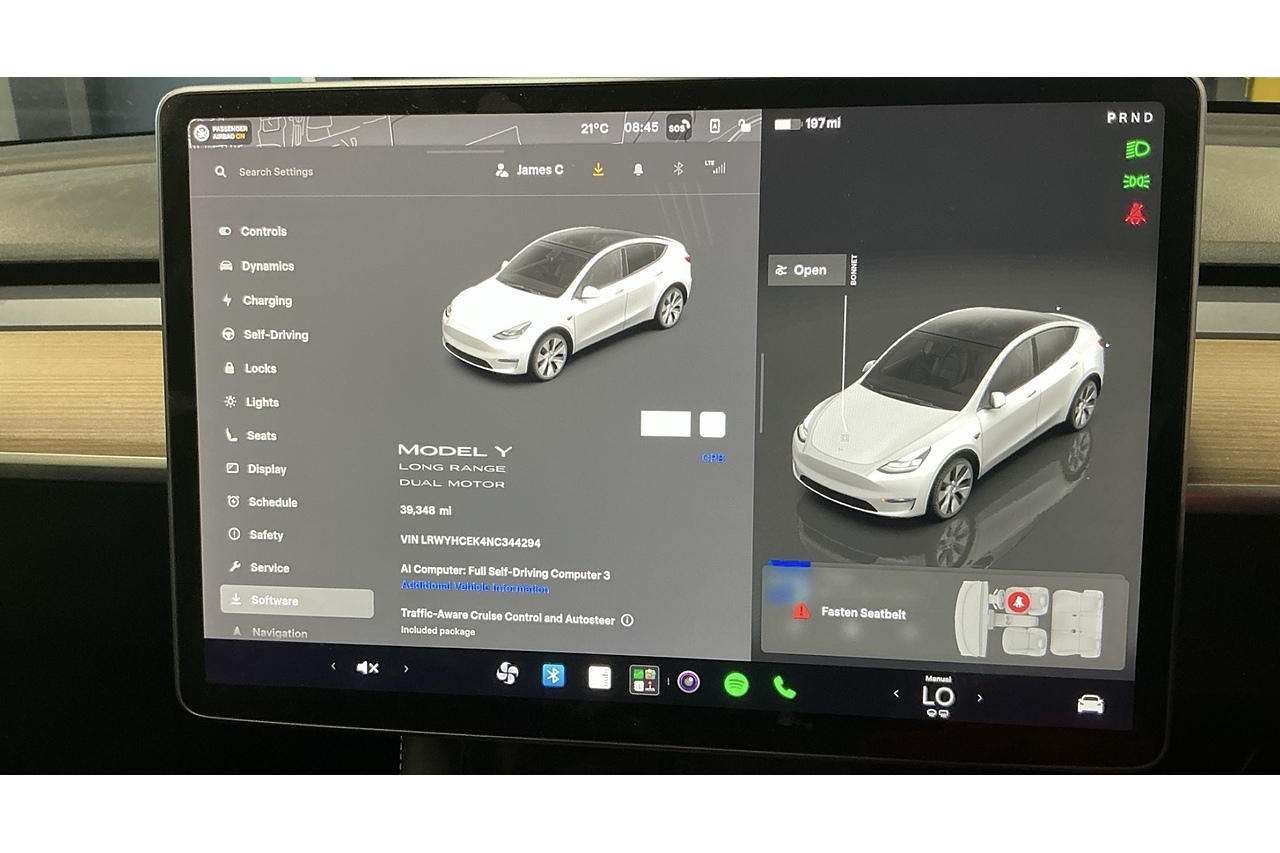Go to Display settings
This screenshot has width=1280, height=853.
[x=257, y=468]
